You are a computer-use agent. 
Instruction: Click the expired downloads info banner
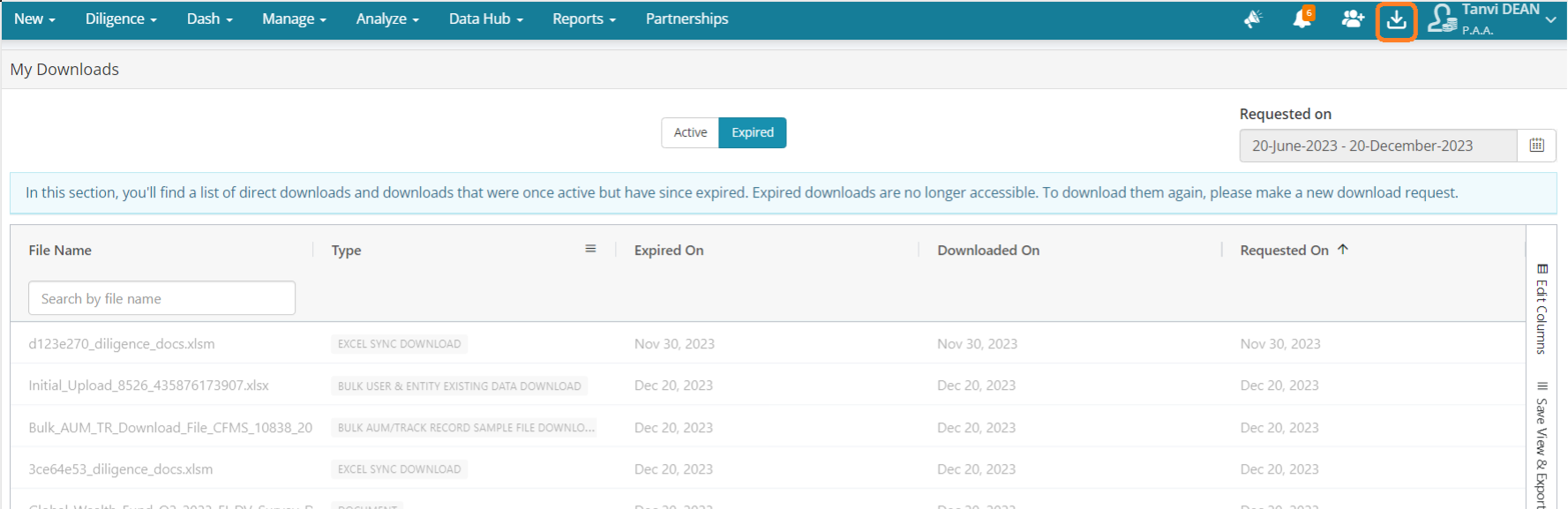coord(783,192)
